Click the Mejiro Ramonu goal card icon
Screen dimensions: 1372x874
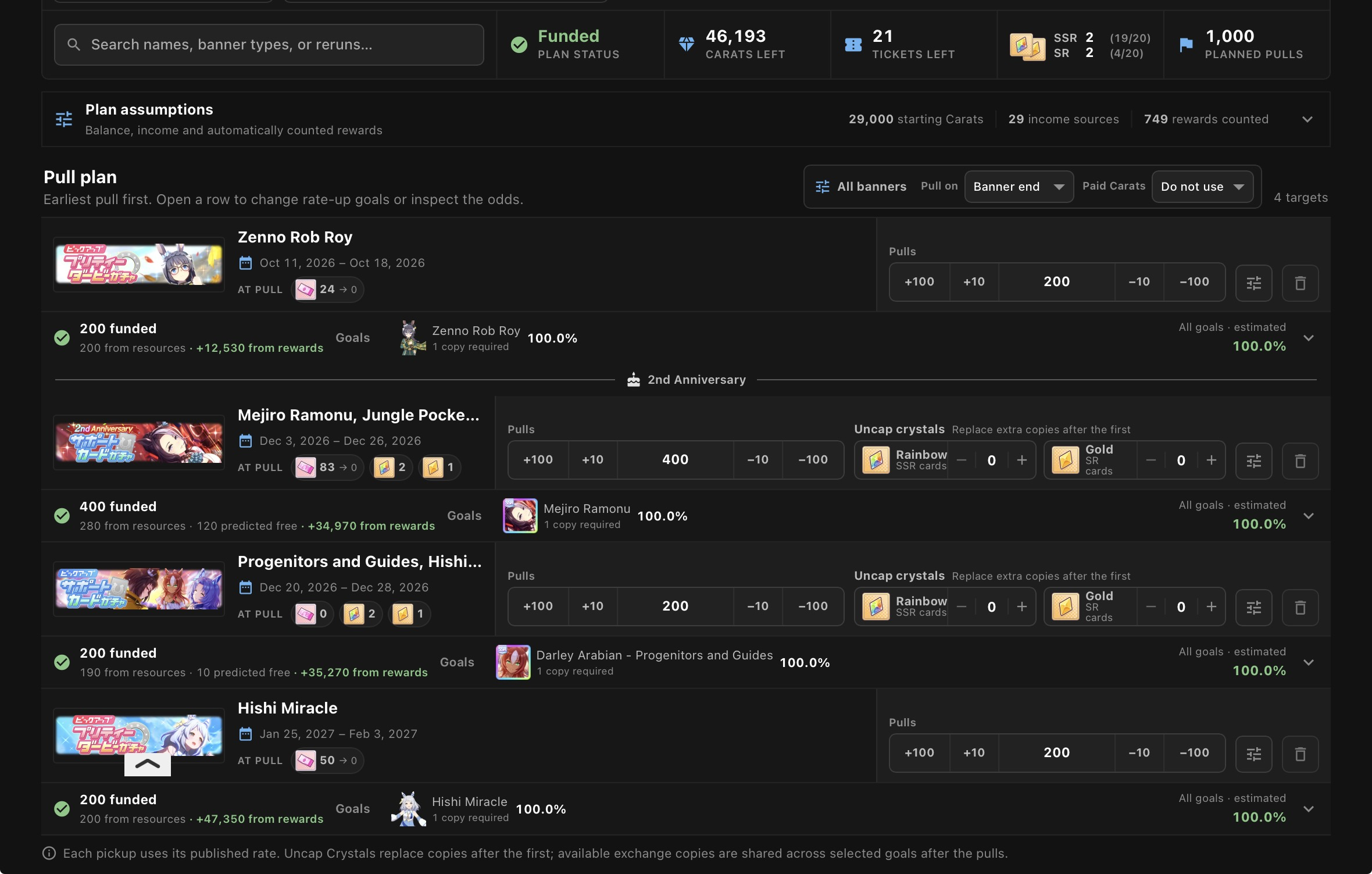(x=520, y=516)
